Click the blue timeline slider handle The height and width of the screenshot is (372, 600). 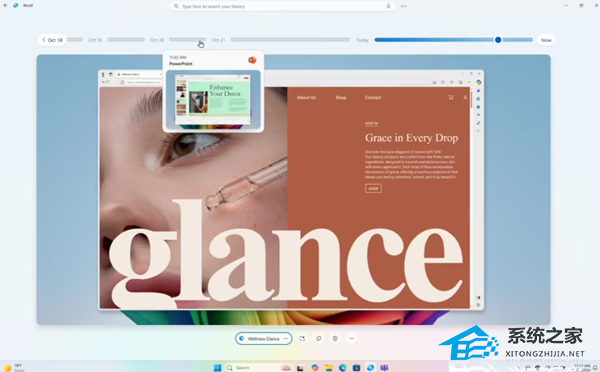pyautogui.click(x=498, y=39)
